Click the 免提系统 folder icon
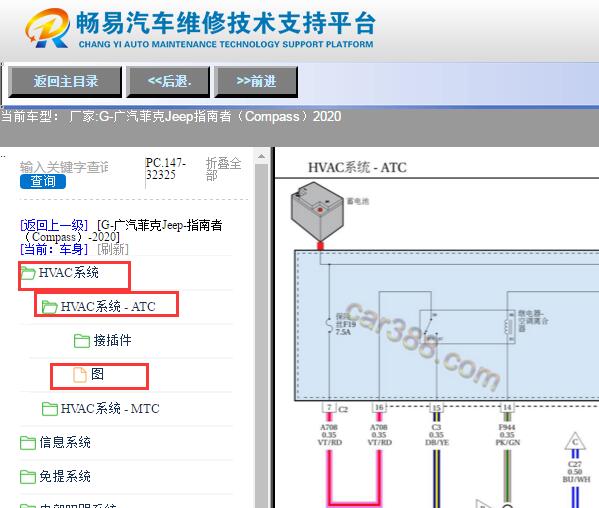The image size is (599, 508). 28,477
